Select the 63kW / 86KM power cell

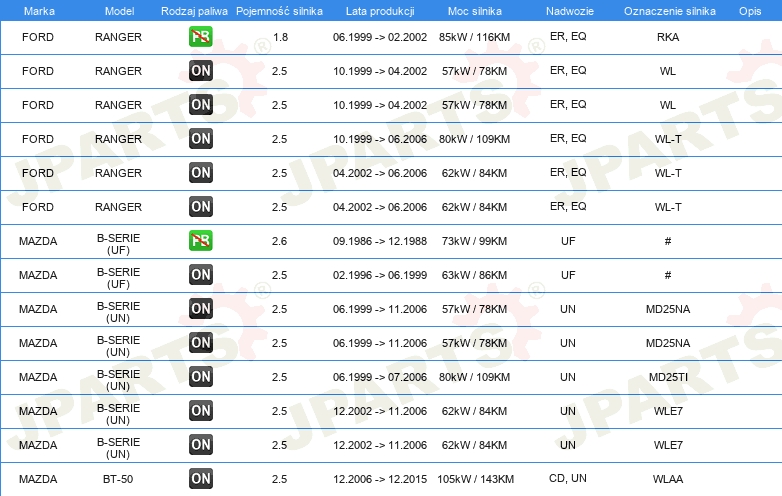(474, 275)
